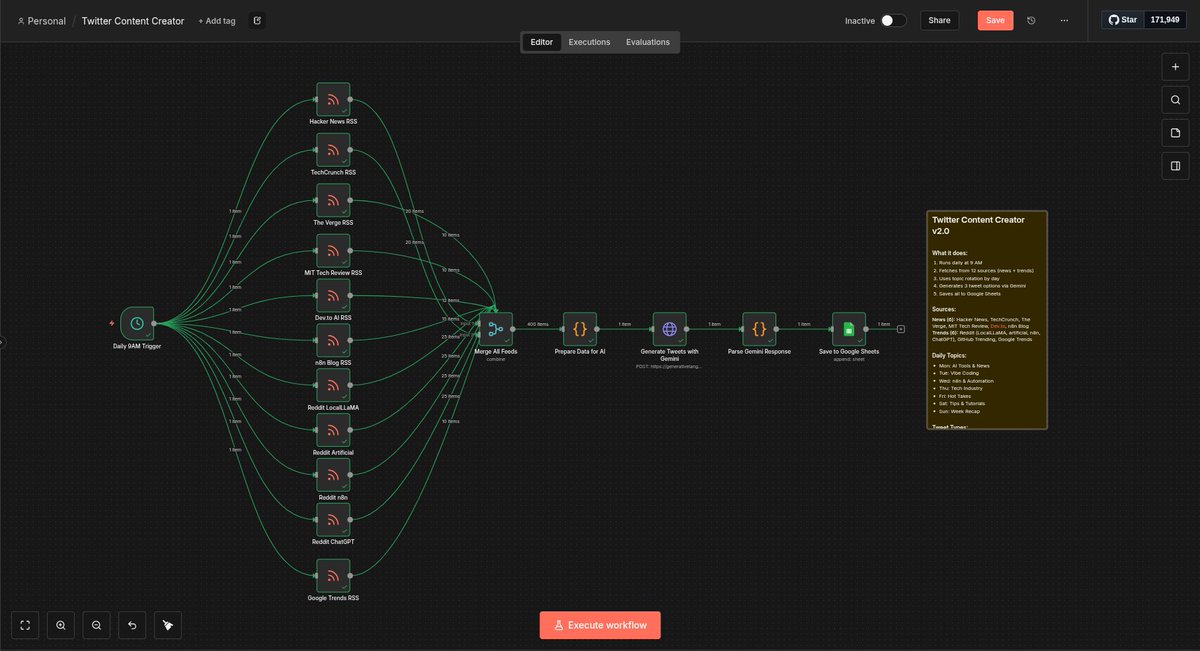Viewport: 1200px width, 651px height.
Task: Click the zoom in icon
Action: click(61, 625)
